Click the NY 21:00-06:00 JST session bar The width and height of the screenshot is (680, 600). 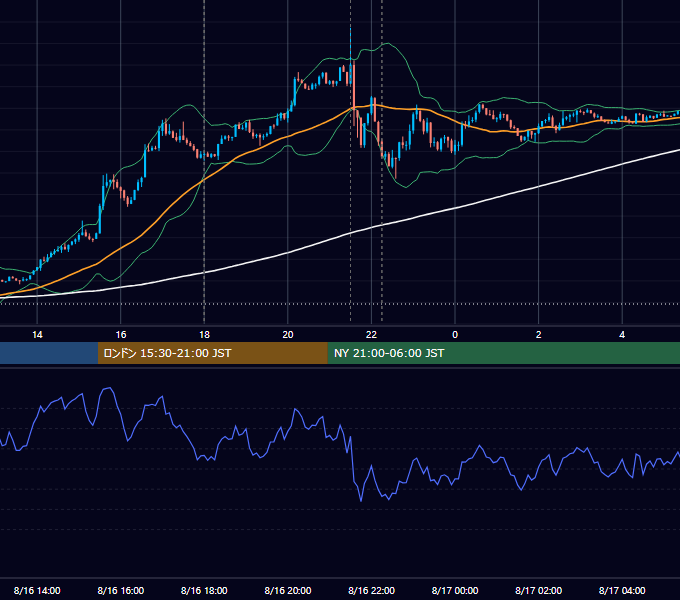[x=503, y=353]
